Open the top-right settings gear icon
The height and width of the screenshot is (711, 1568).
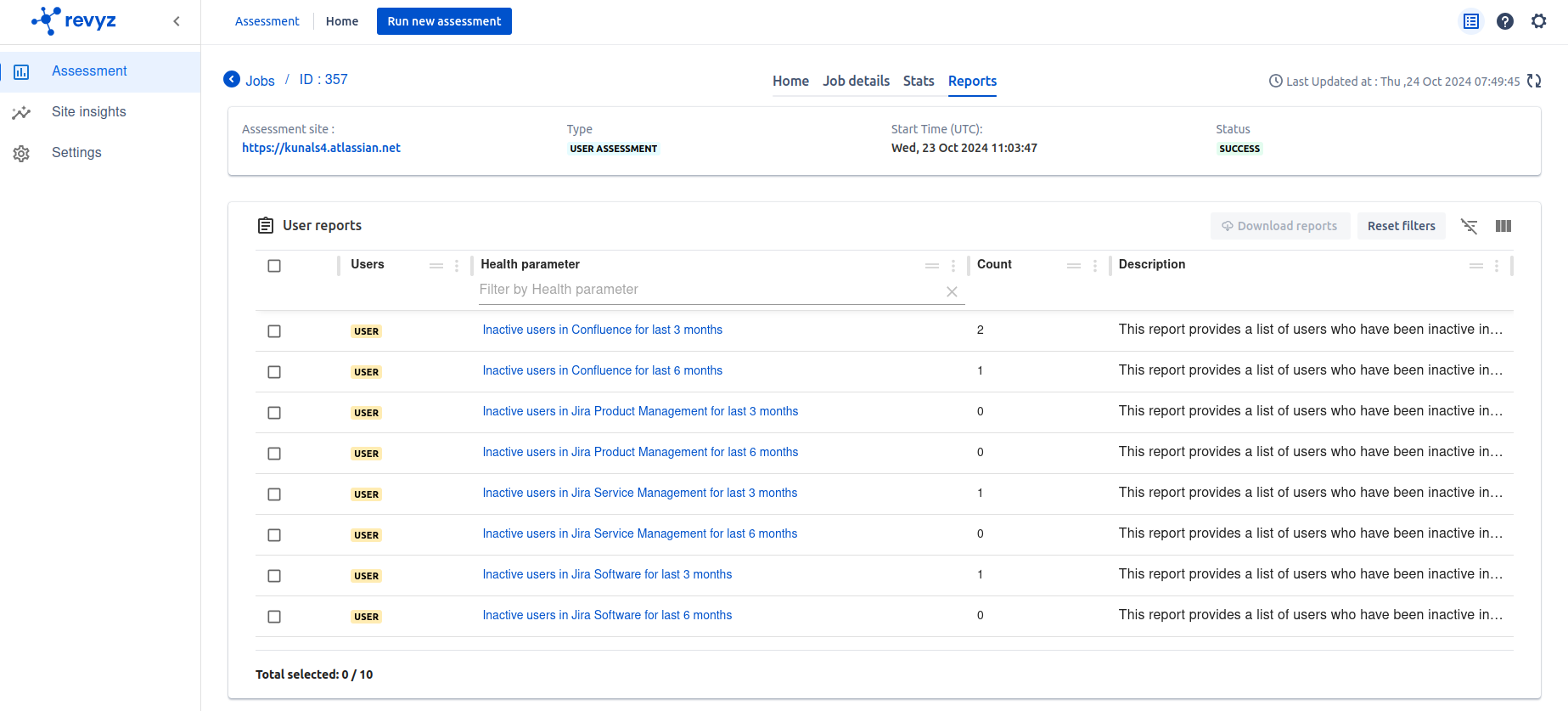1539,21
